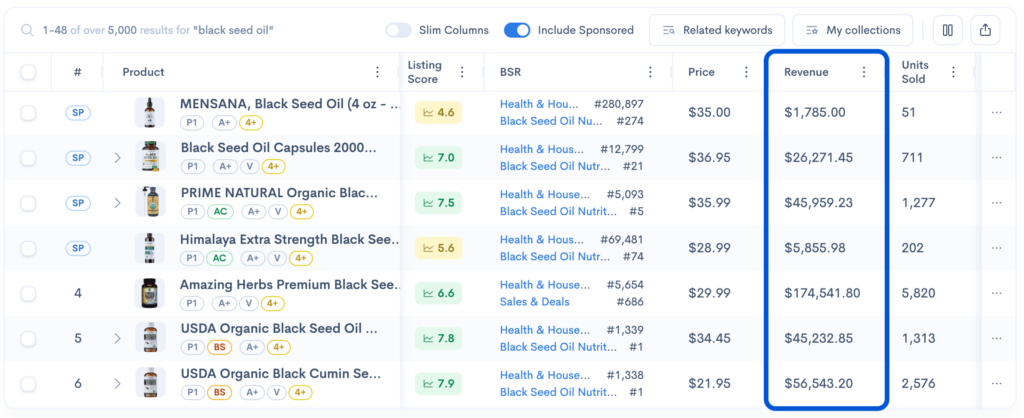
Task: Open Product column options menu
Action: click(x=377, y=72)
